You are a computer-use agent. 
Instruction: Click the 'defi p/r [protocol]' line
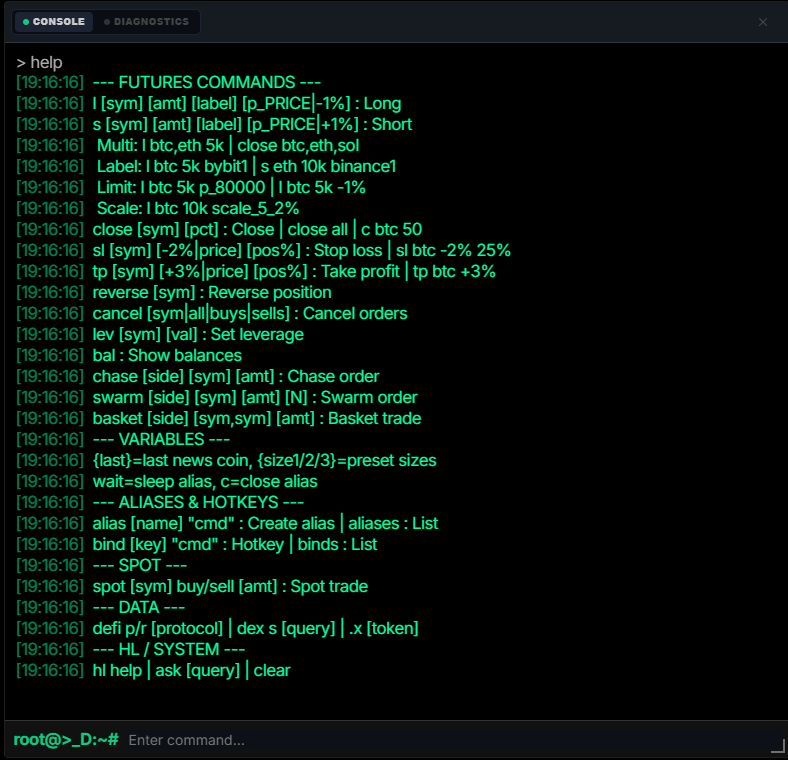217,628
